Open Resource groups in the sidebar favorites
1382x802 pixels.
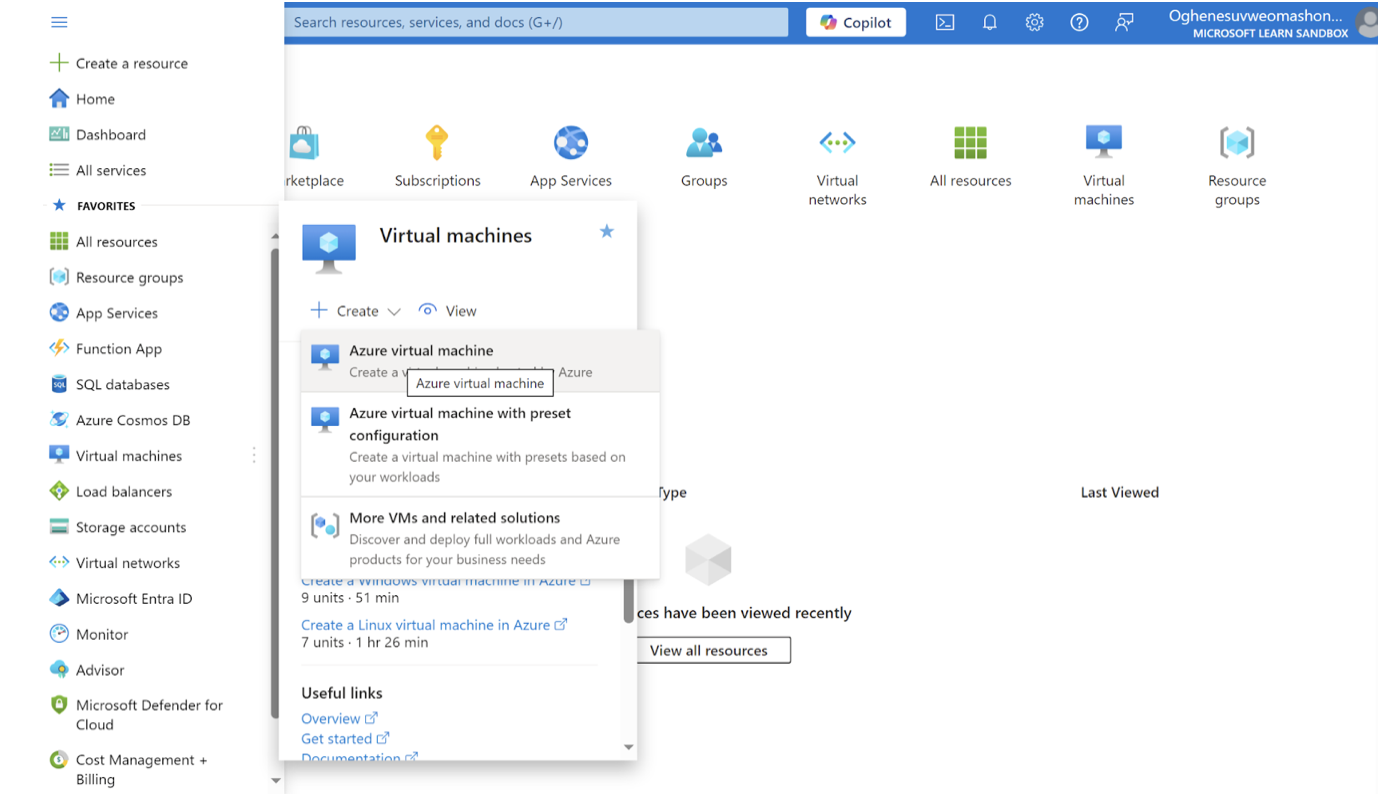tap(130, 277)
